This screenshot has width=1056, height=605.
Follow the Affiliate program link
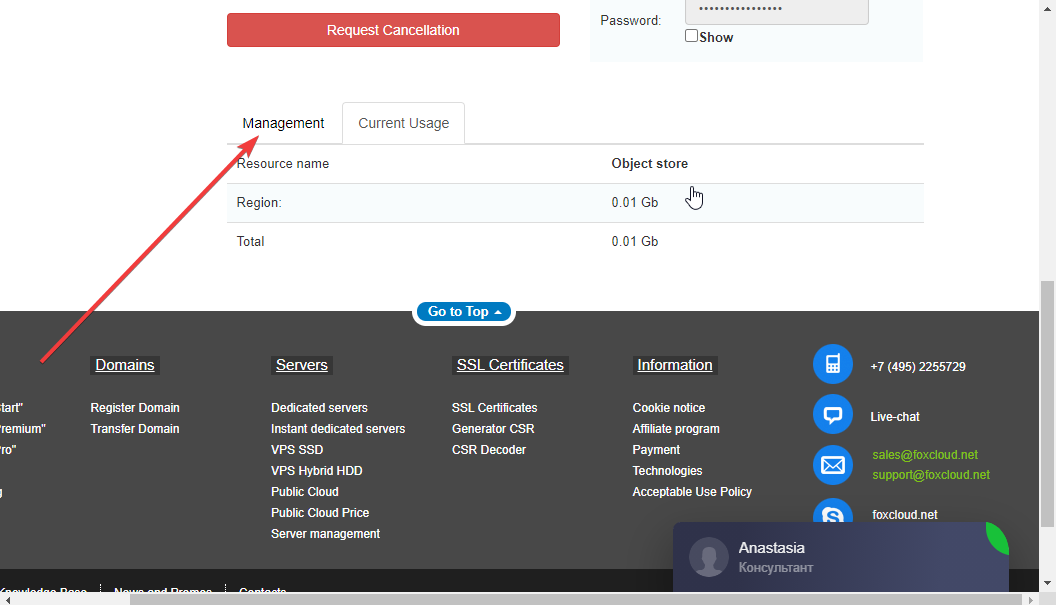click(x=676, y=429)
